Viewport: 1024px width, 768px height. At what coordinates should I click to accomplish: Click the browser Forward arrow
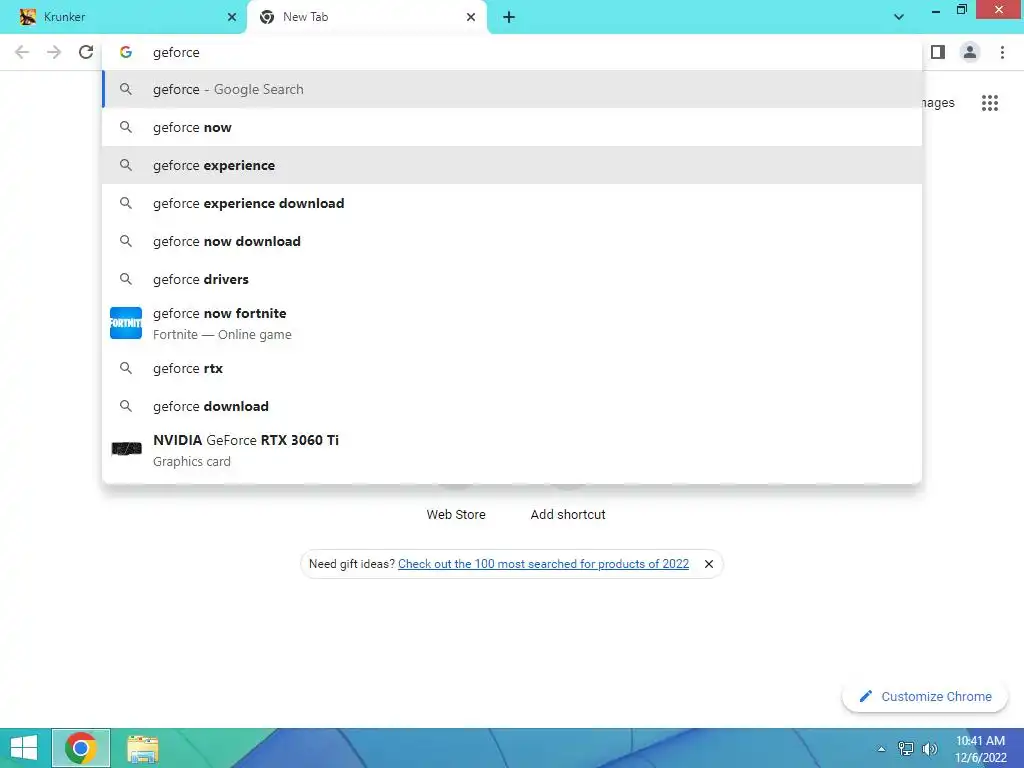click(x=54, y=52)
